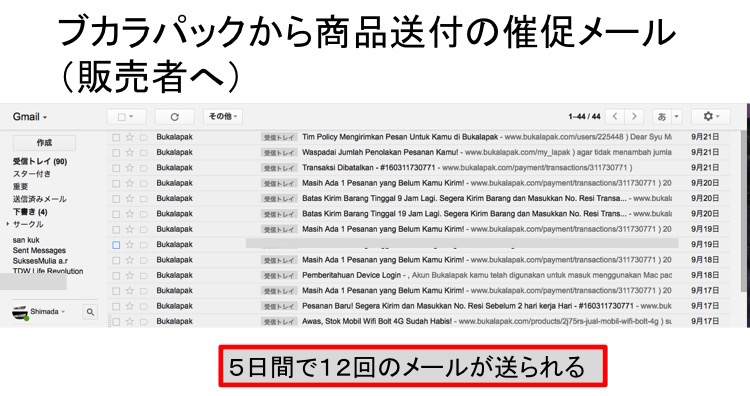The height and width of the screenshot is (396, 750).
Task: Open Transaksi Dibatalkan - #160311730771 email
Action: click(369, 167)
